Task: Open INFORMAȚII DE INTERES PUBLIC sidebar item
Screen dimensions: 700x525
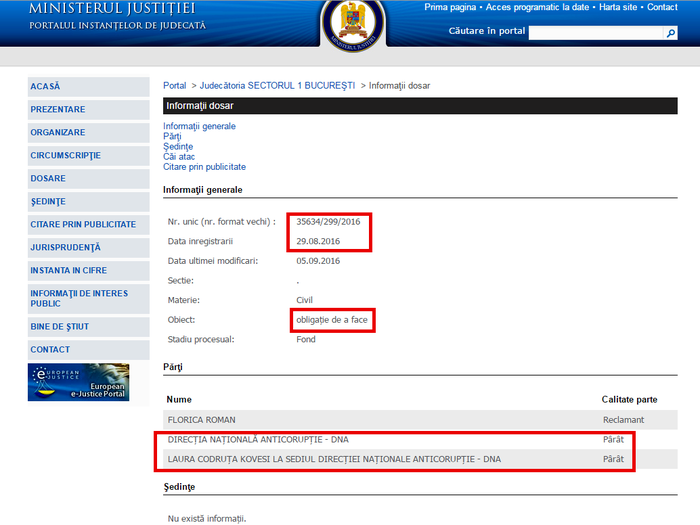Action: [x=88, y=299]
